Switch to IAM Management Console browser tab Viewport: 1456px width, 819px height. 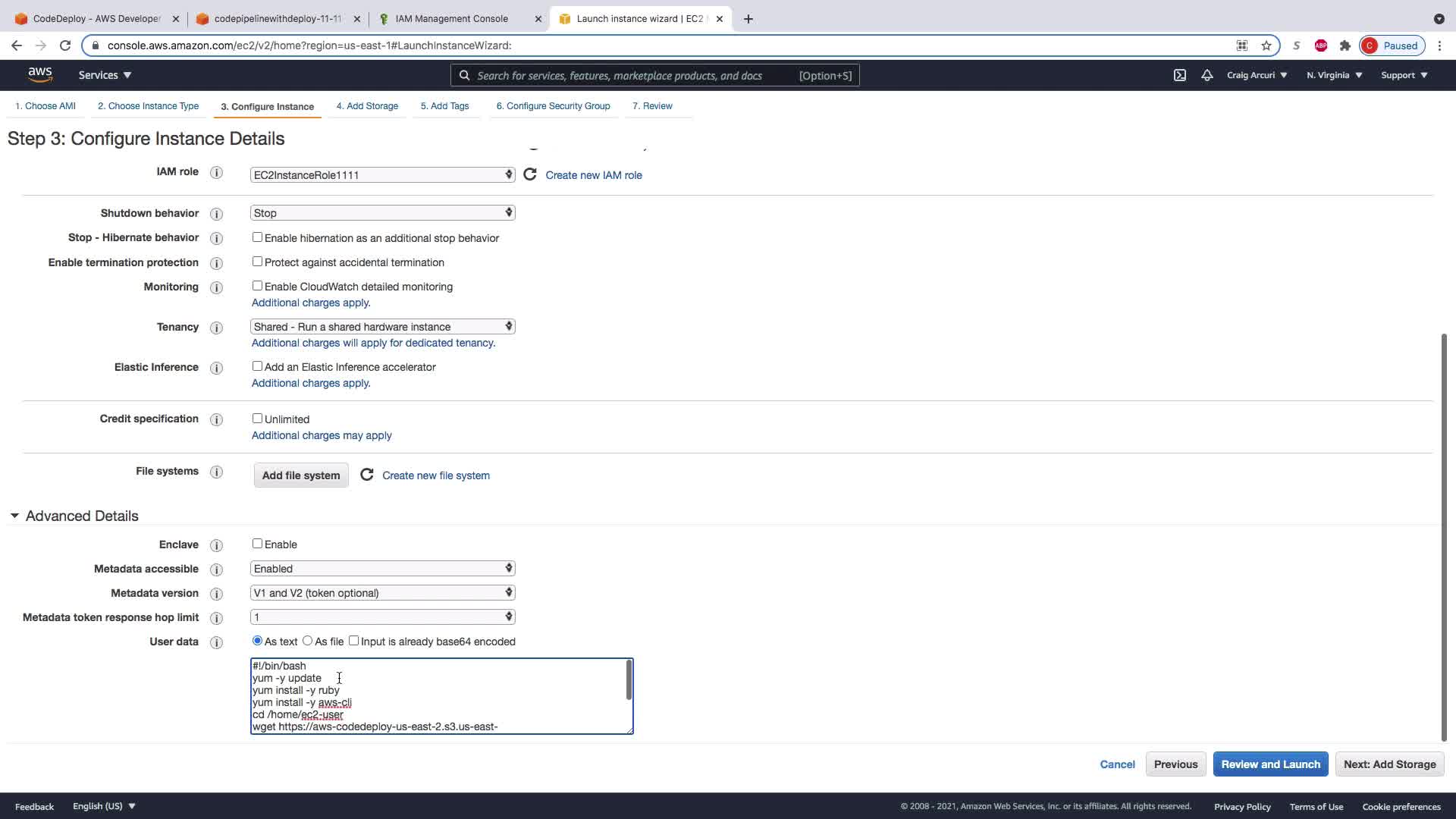[x=451, y=19]
